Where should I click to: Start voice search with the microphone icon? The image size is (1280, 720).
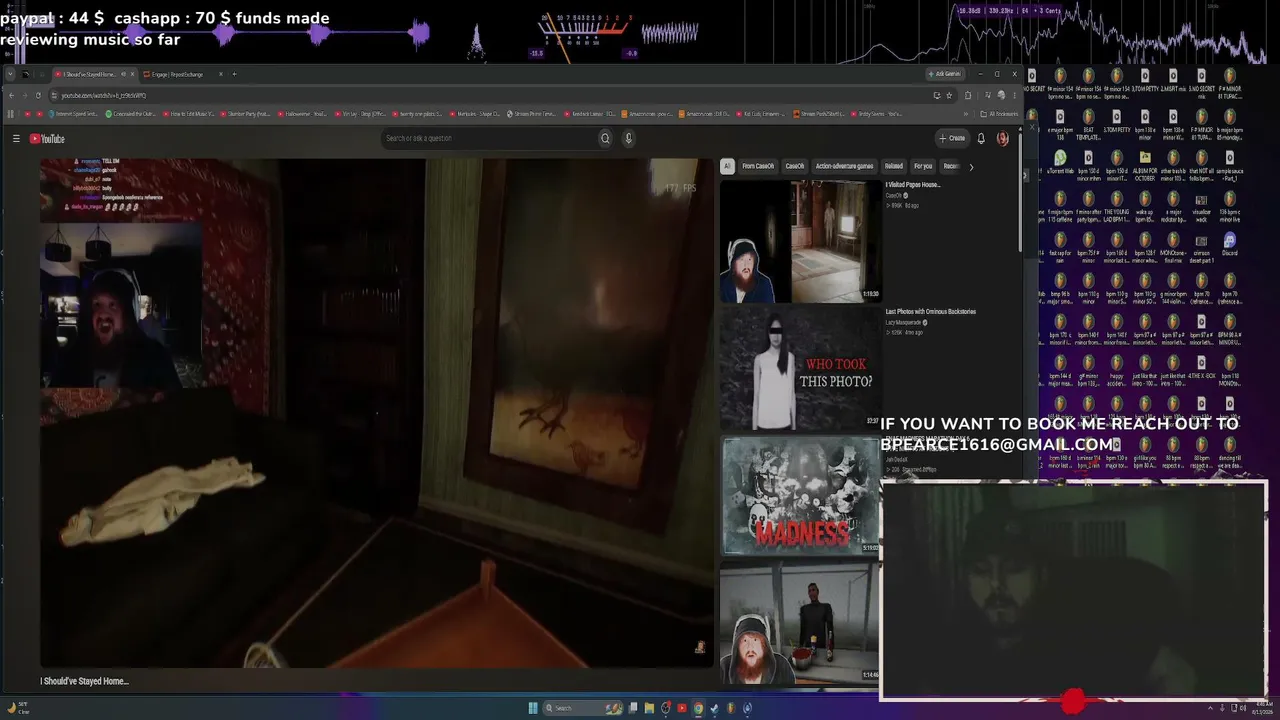point(628,138)
